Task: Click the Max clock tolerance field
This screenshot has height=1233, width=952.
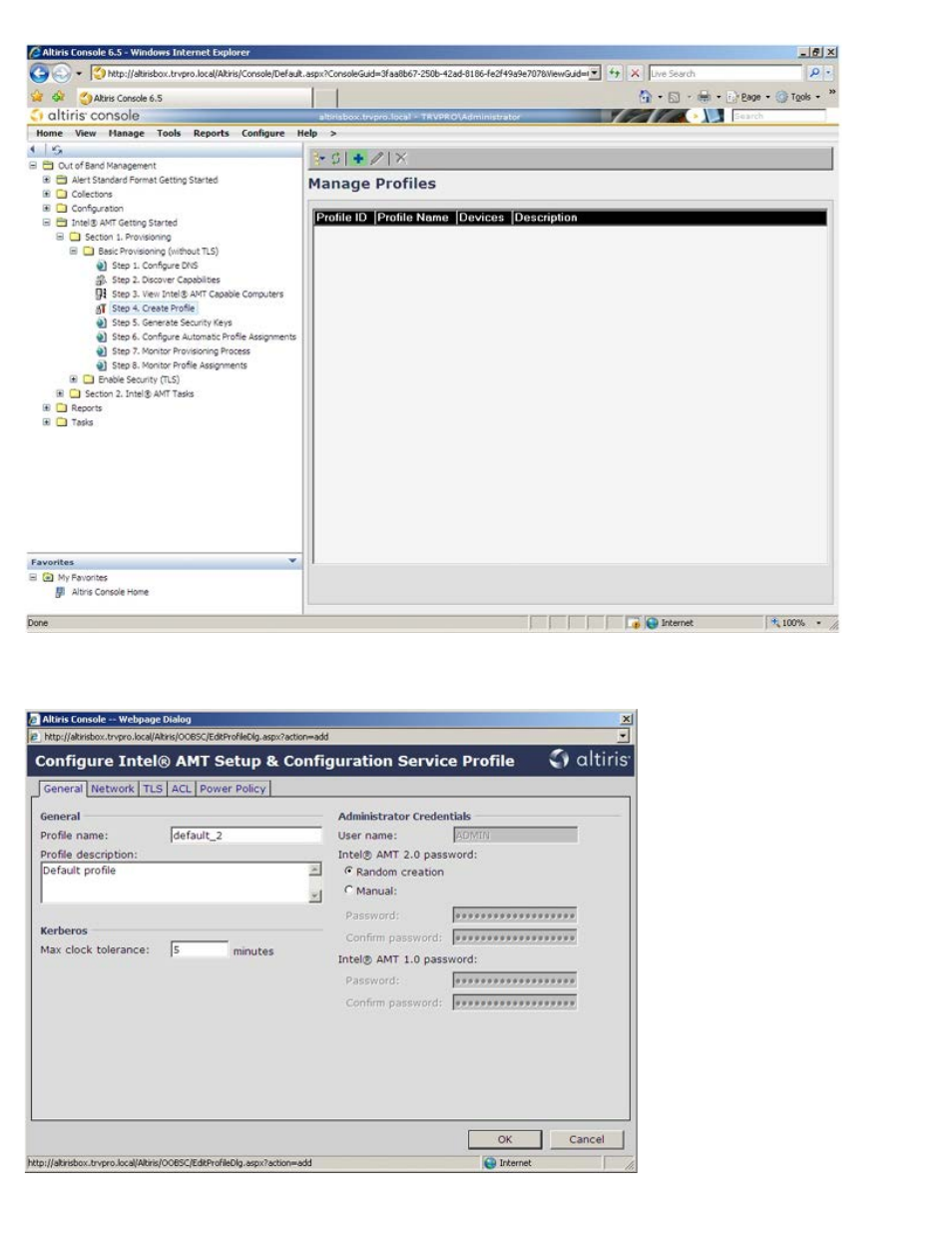Action: (x=200, y=949)
